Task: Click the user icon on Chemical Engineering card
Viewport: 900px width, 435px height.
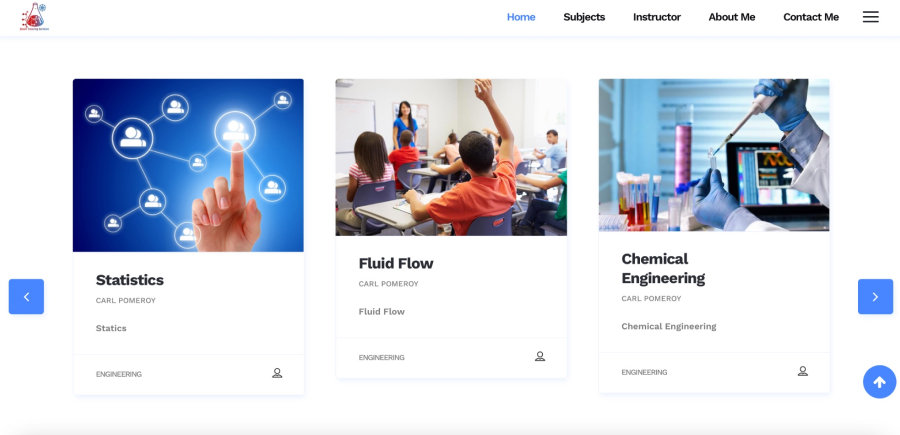Action: tap(802, 371)
